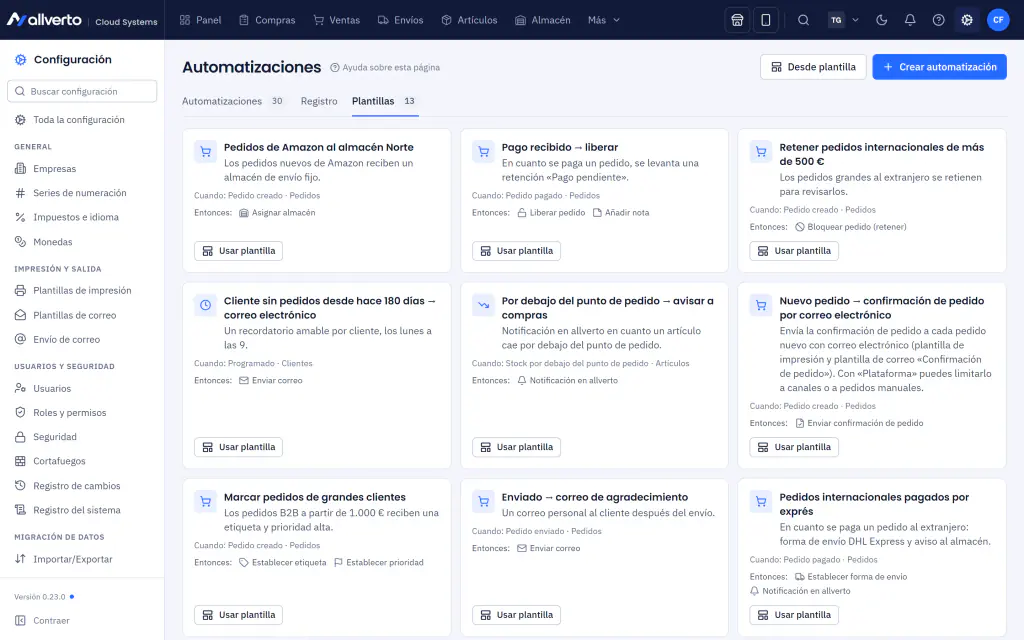
Task: Click cart icon of Pedidos de Amazon card
Action: [205, 152]
